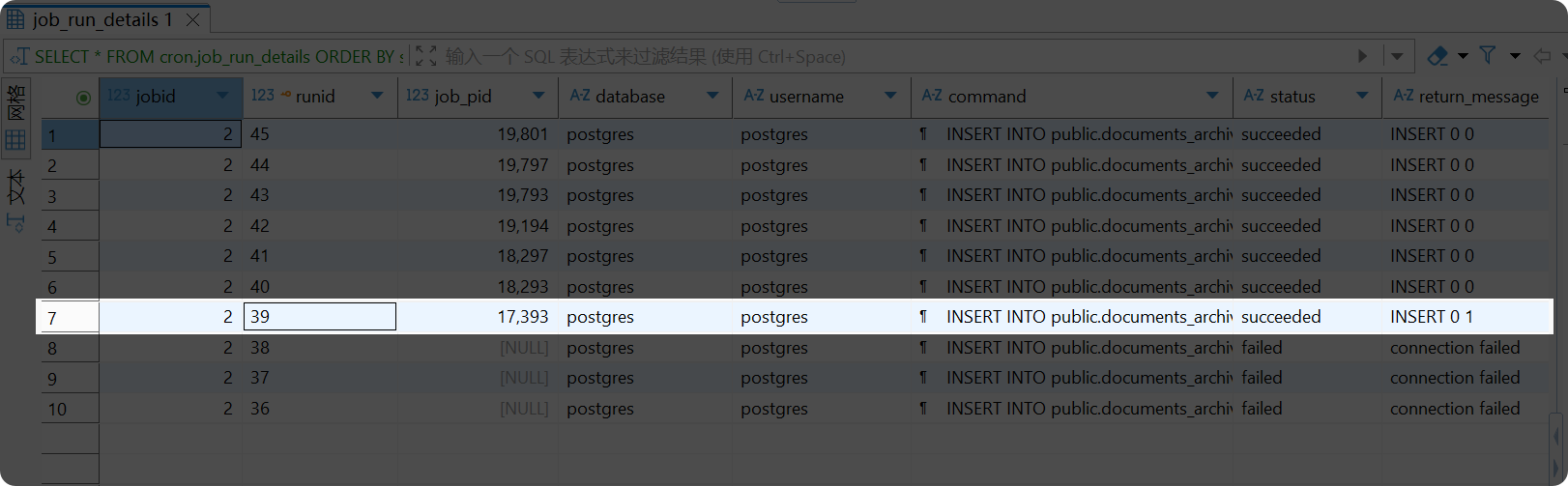Open status column filter dropdown
The height and width of the screenshot is (486, 1568).
pos(1362,96)
